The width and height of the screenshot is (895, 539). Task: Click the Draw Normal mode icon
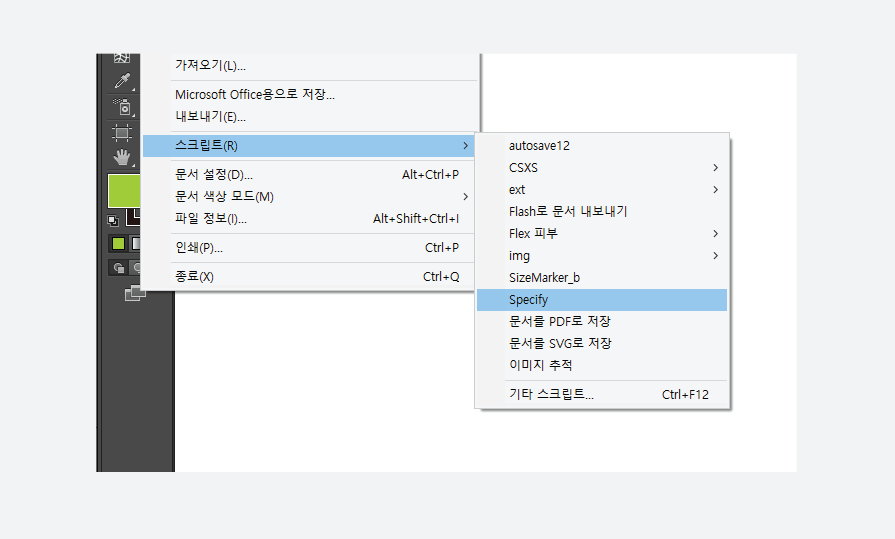click(119, 268)
